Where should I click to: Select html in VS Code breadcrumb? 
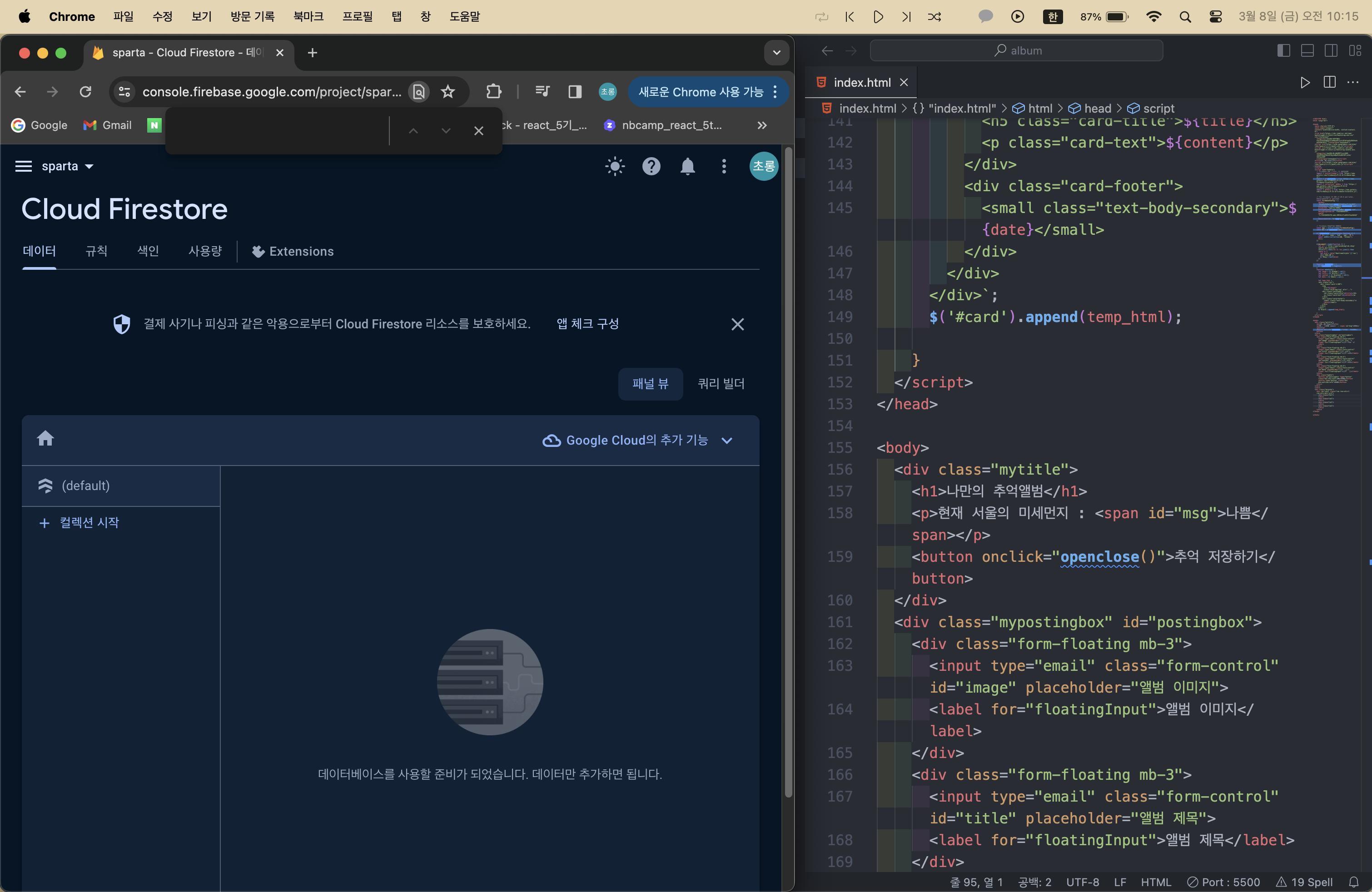1033,109
